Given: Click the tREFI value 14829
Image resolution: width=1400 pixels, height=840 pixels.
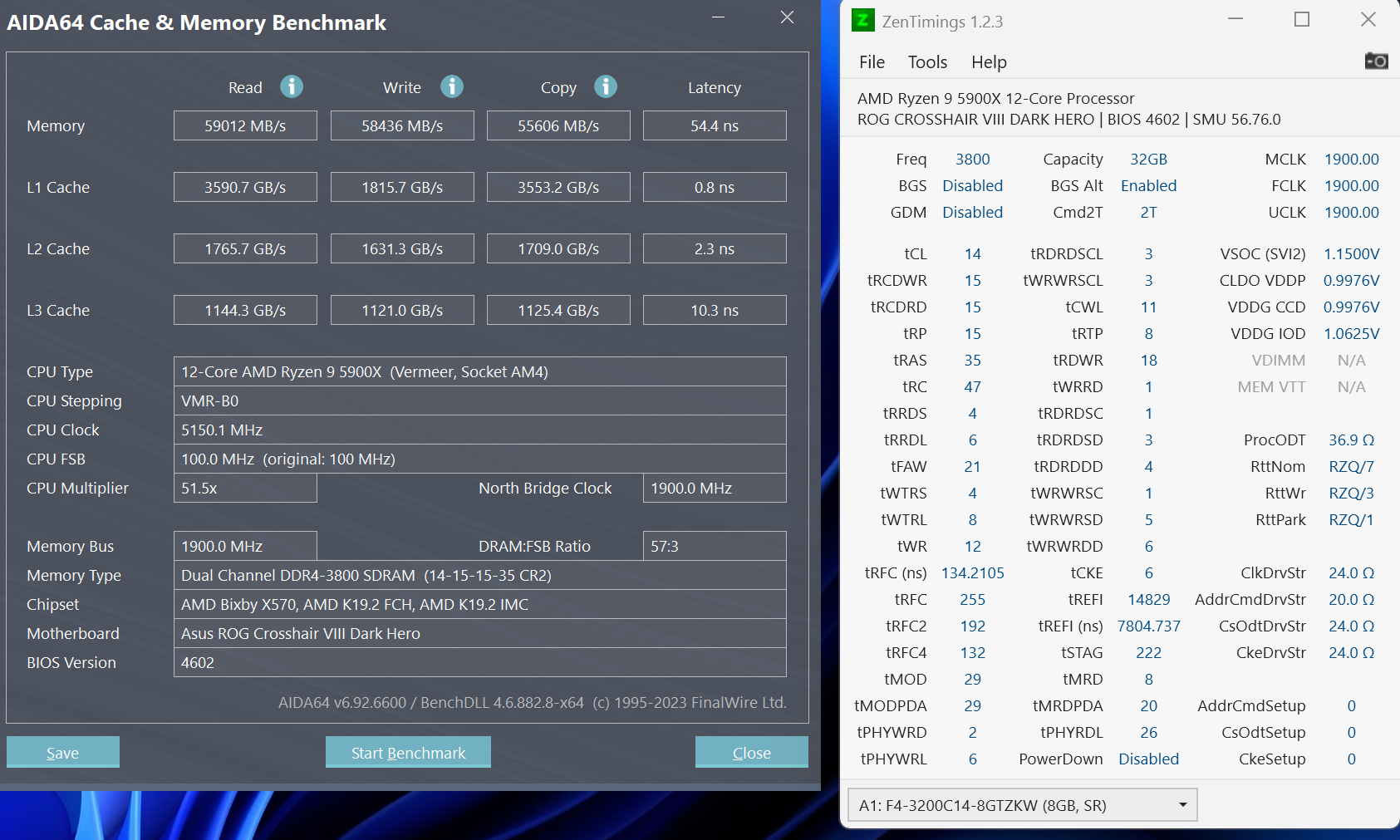Looking at the screenshot, I should coord(1148,599).
